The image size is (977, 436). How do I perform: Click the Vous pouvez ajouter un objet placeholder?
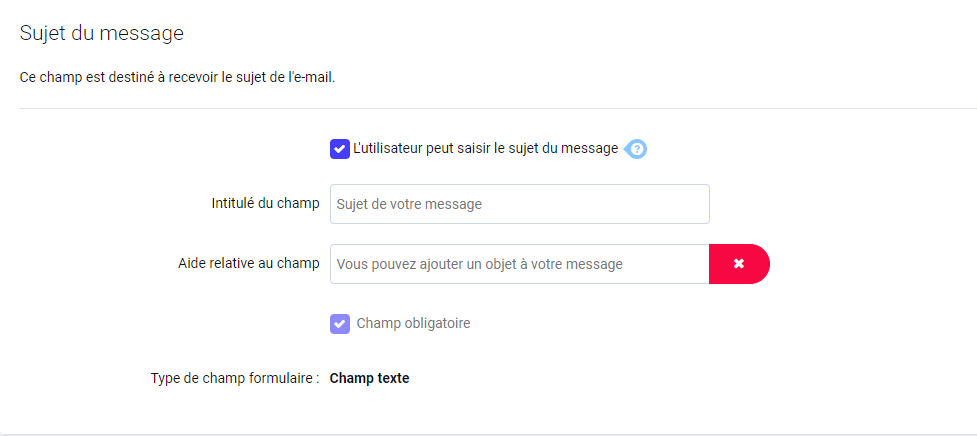click(480, 264)
